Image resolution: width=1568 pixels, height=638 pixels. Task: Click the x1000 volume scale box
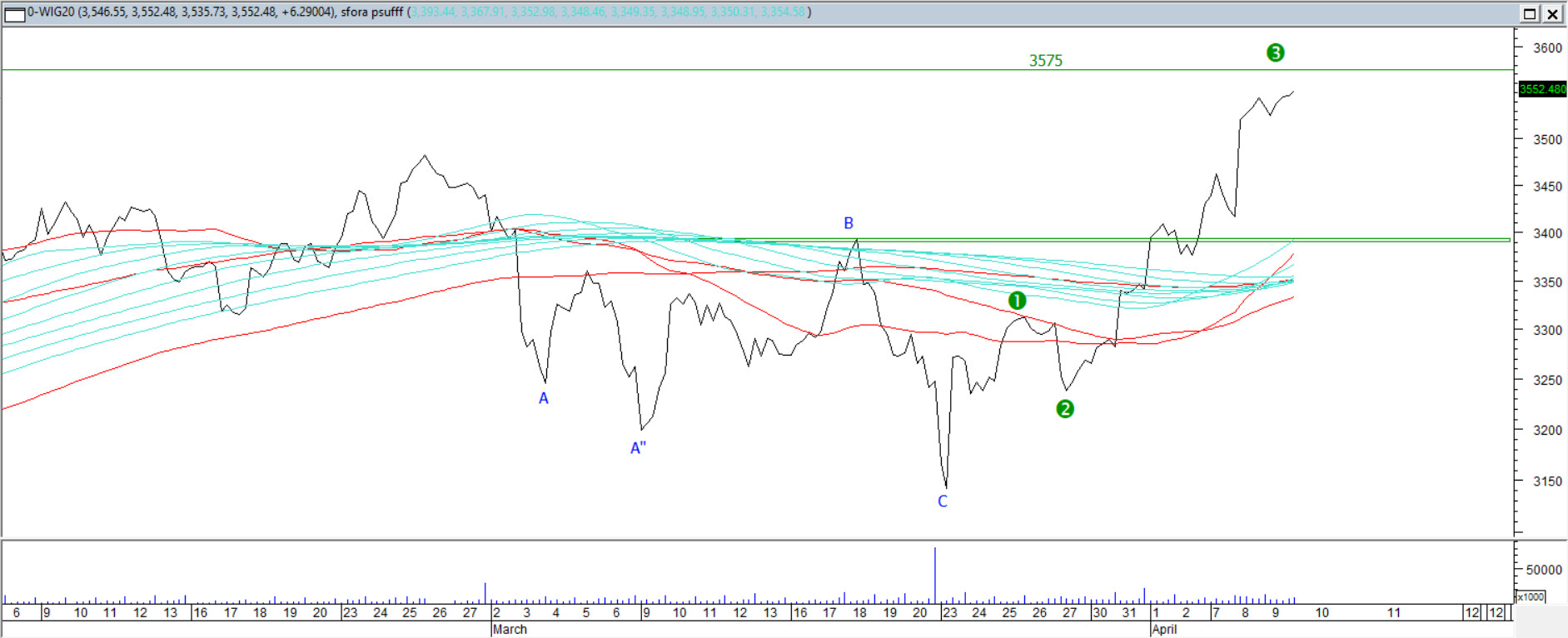pos(1530,596)
